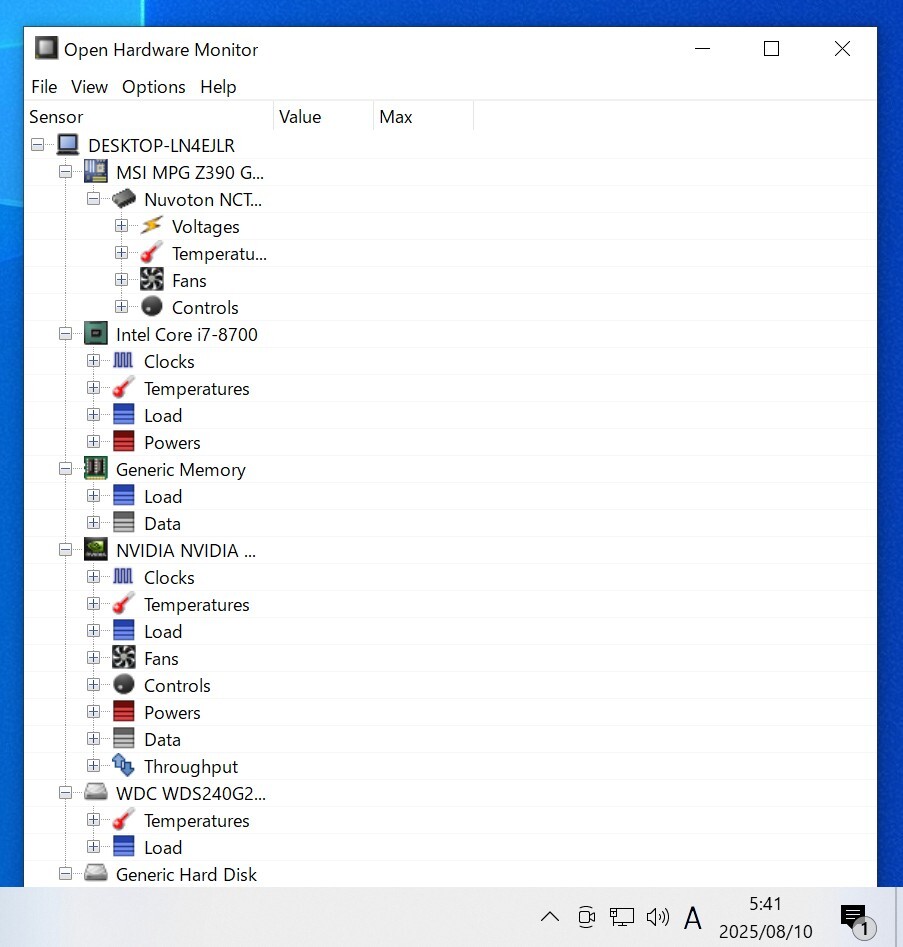Open the clock showing 5:41
The height and width of the screenshot is (947, 903).
point(765,917)
